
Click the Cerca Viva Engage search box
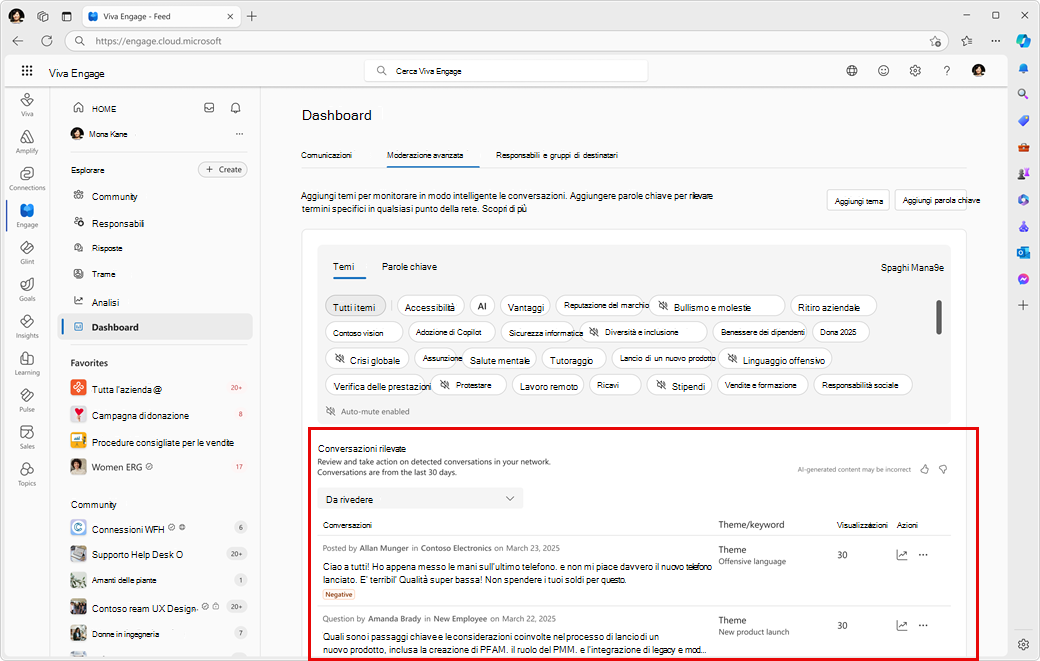pyautogui.click(x=506, y=71)
